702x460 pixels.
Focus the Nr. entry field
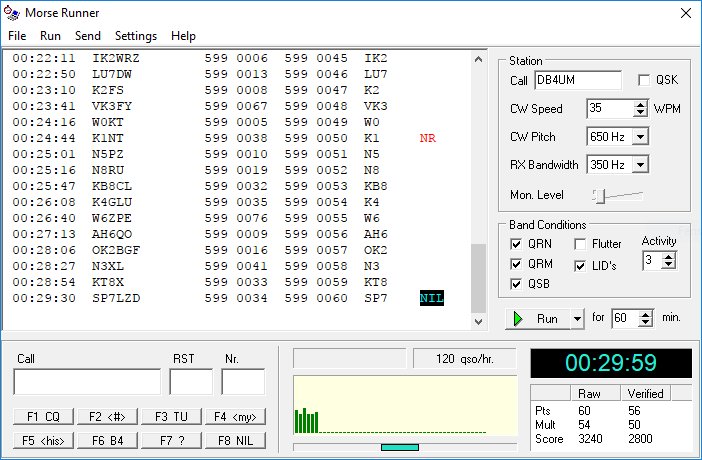click(243, 382)
